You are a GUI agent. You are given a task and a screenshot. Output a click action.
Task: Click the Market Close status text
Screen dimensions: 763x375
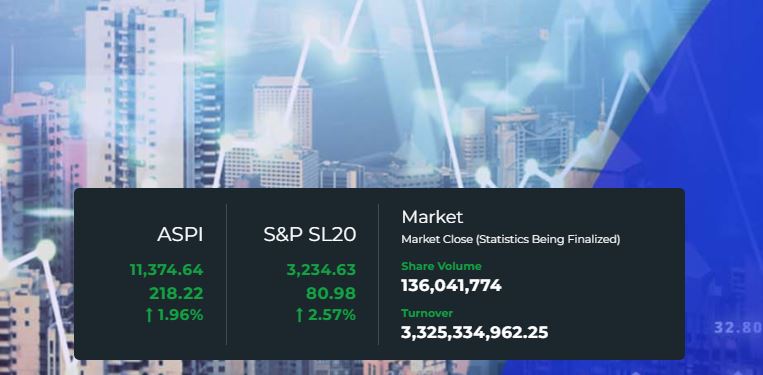coord(510,240)
